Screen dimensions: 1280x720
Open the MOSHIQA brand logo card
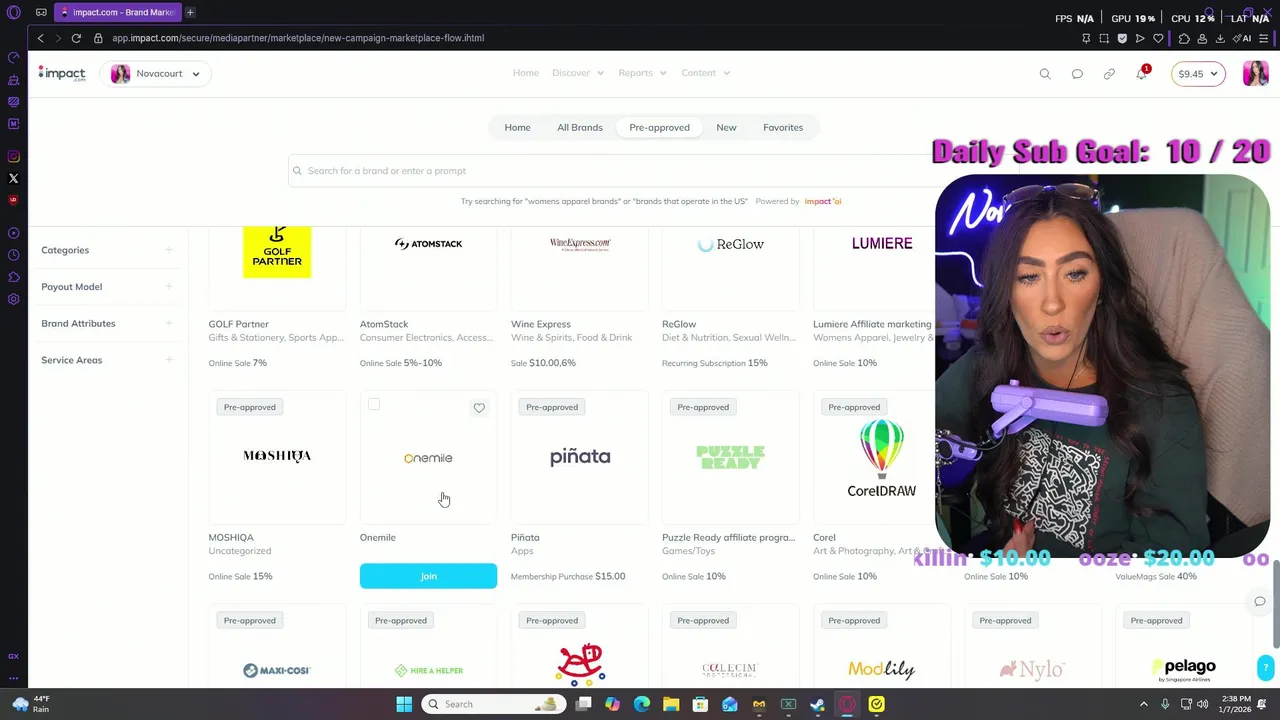[277, 456]
